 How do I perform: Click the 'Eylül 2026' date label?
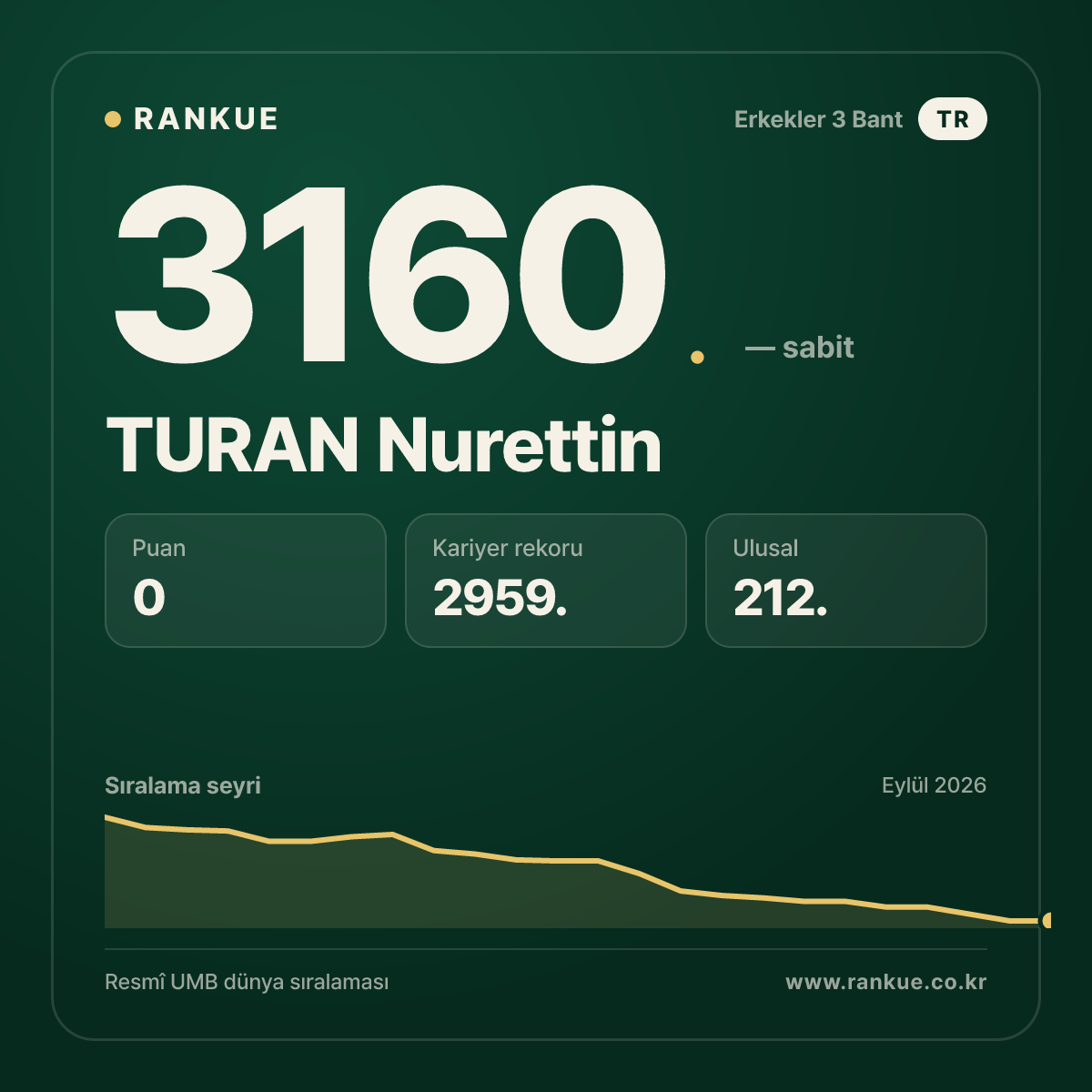(934, 785)
